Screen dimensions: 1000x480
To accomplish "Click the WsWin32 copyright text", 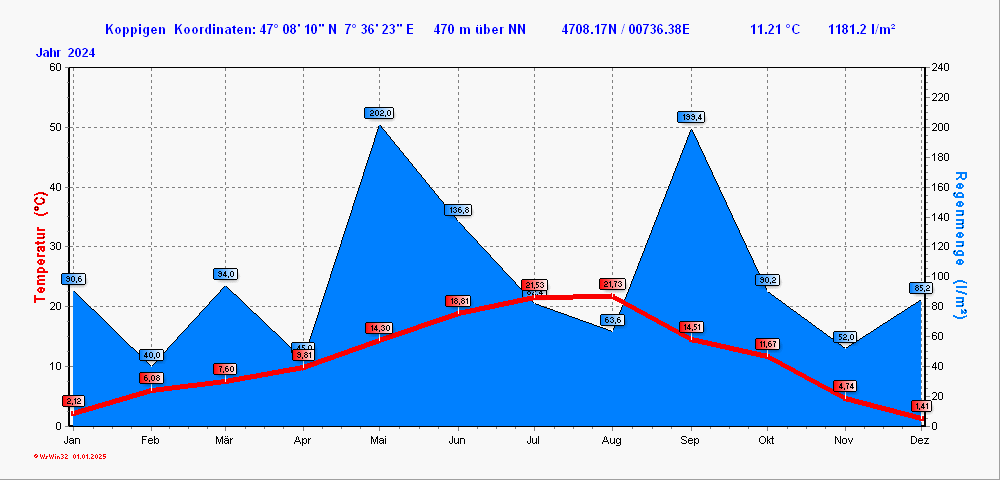I will (70, 456).
